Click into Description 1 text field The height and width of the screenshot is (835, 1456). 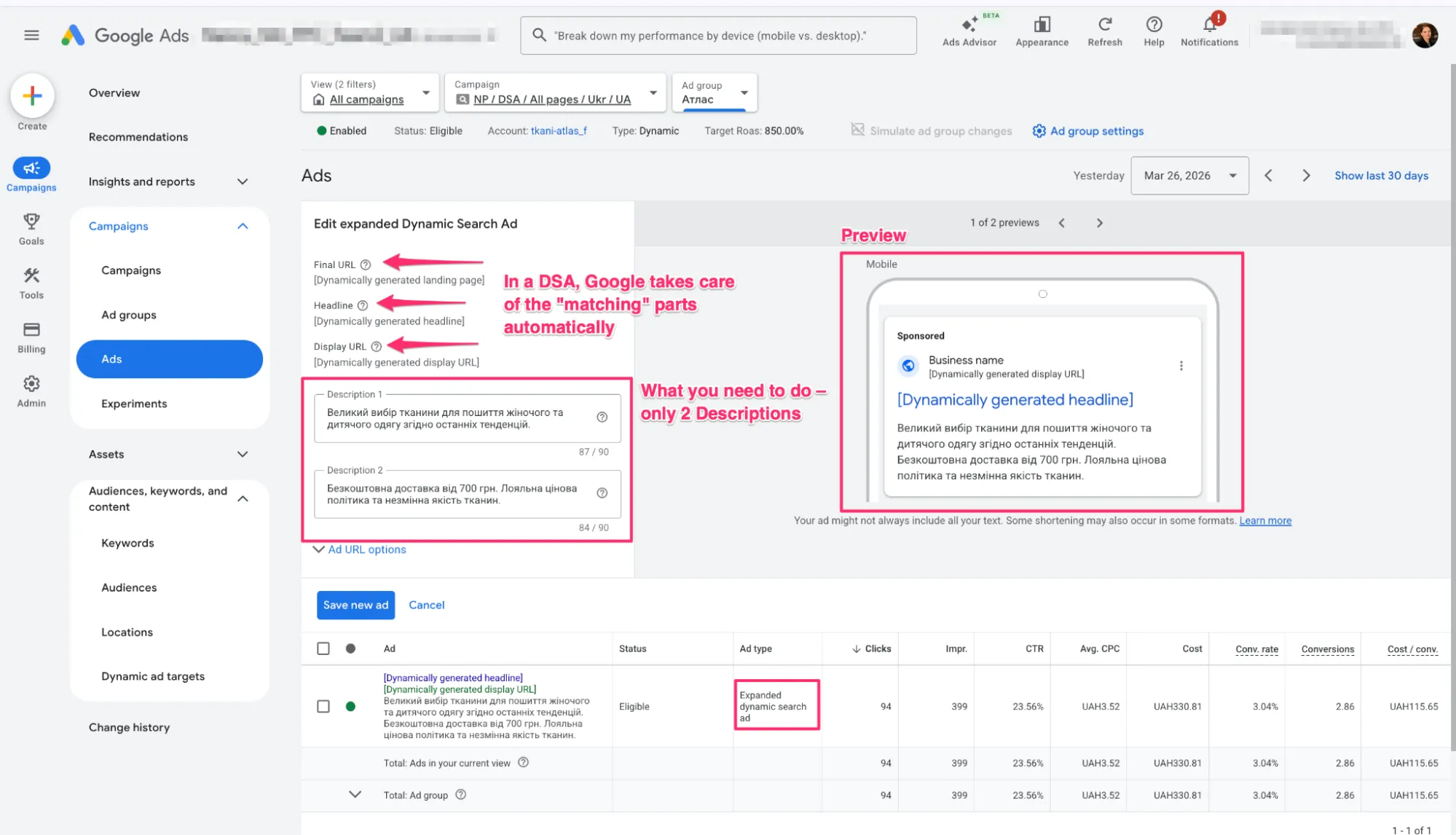[x=452, y=418]
